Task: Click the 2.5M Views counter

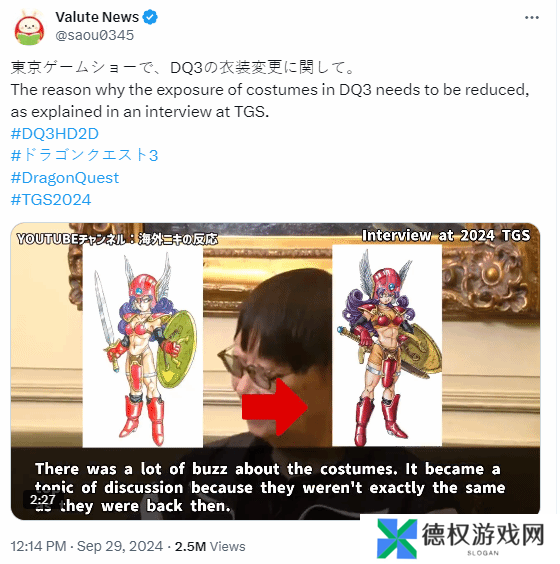Action: coord(210,547)
